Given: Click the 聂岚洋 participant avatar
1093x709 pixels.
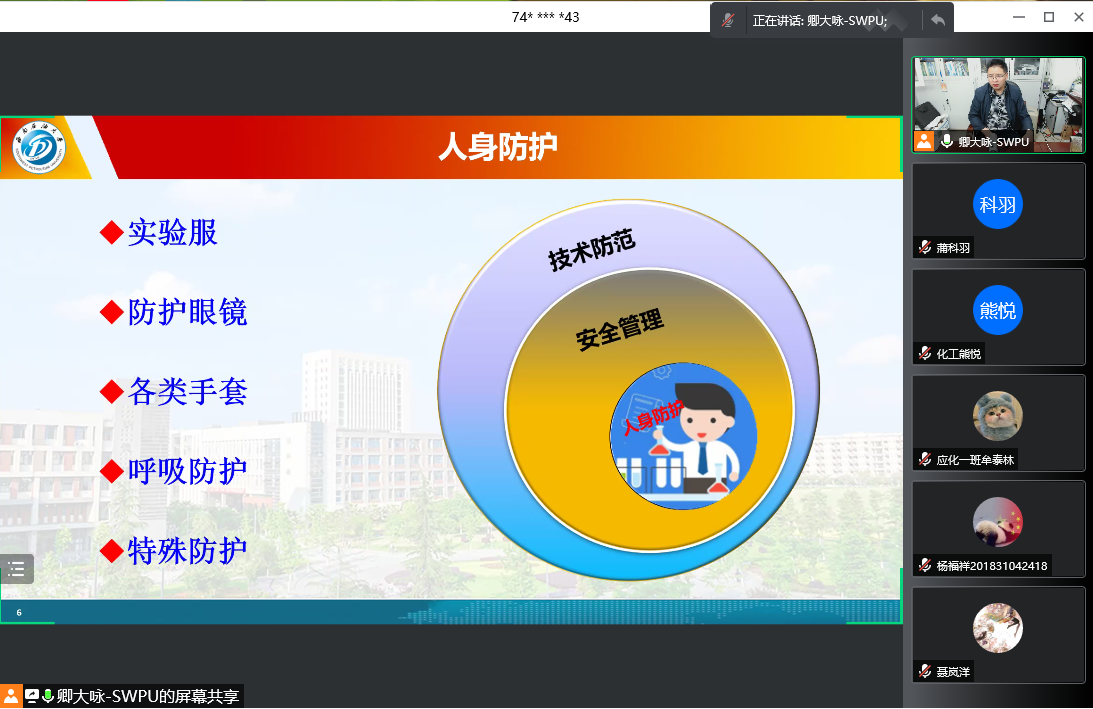Looking at the screenshot, I should pos(998,628).
